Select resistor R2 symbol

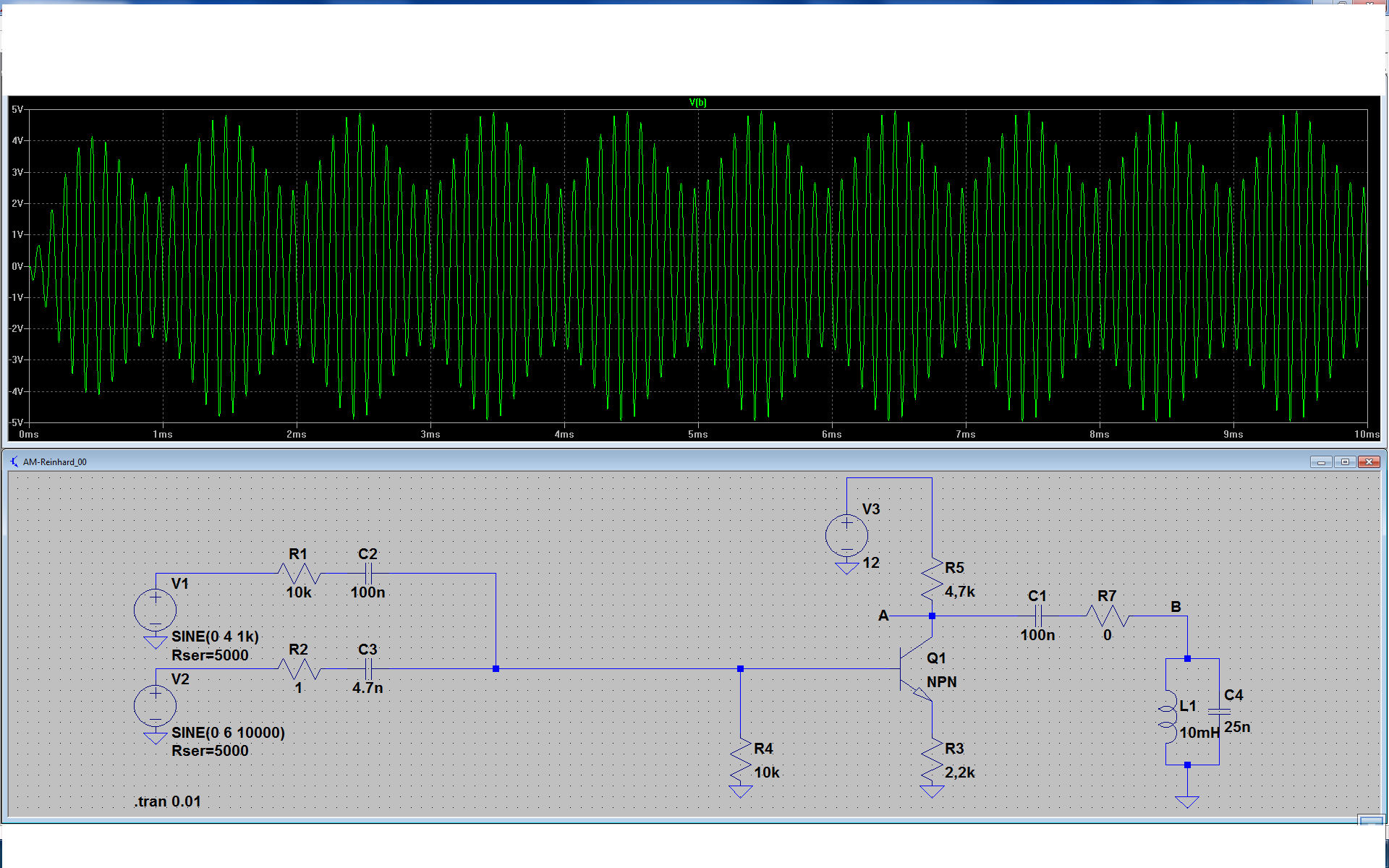coord(299,669)
